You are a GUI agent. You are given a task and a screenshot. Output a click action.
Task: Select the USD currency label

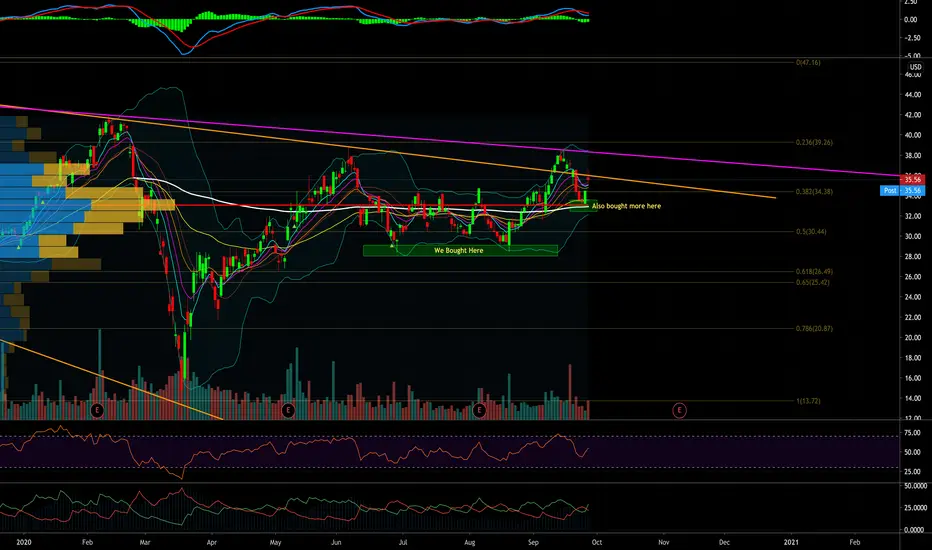tap(915, 67)
